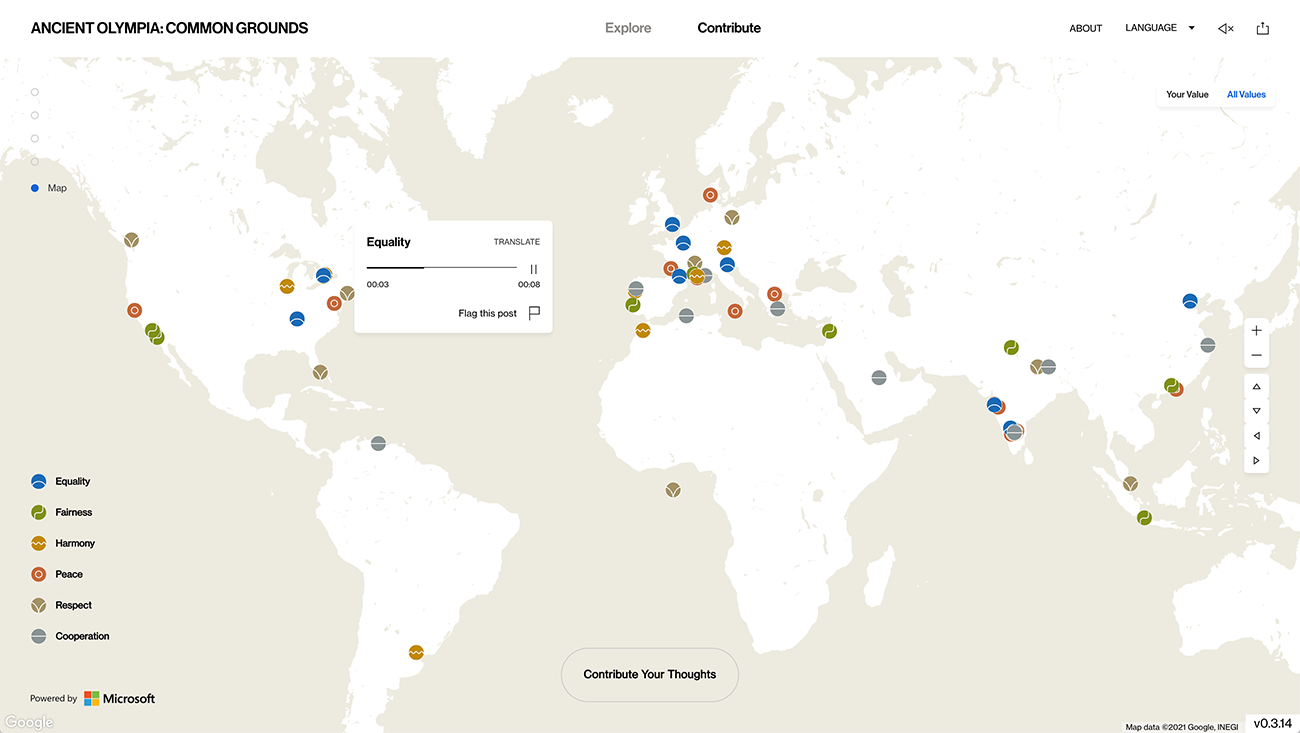Open the About page link
This screenshot has width=1300, height=733.
click(x=1085, y=29)
